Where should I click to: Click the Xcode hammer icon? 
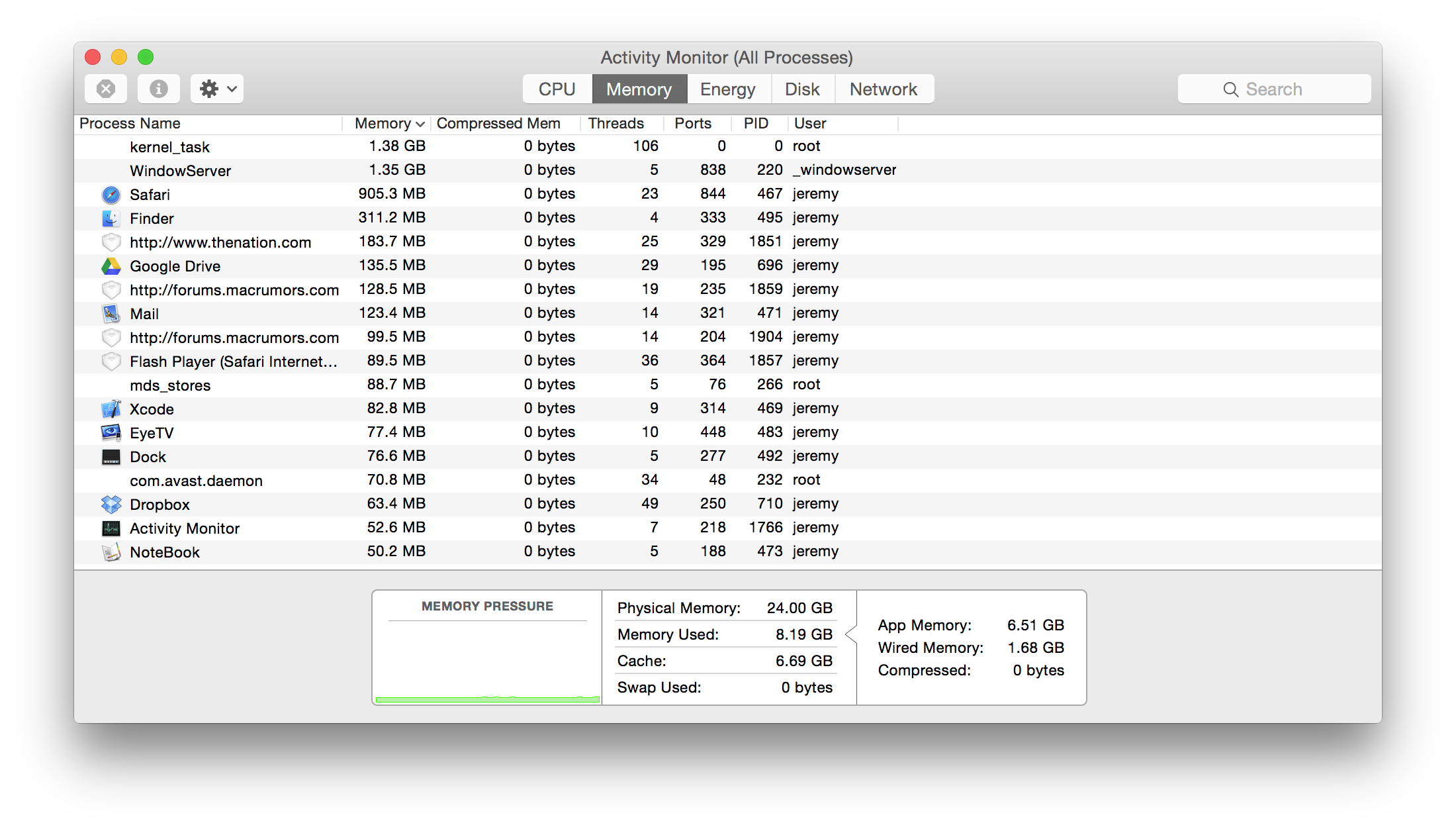coord(111,409)
